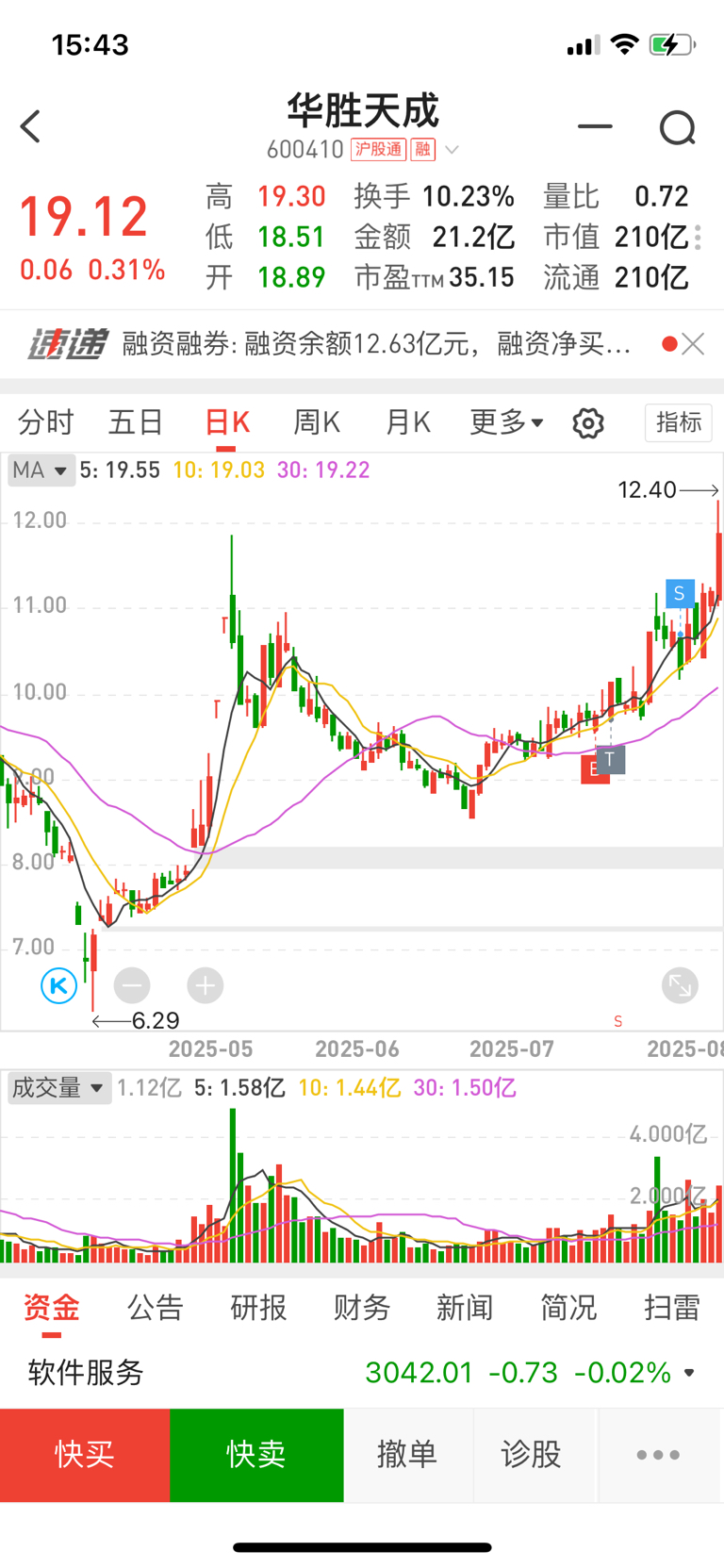Screen dimensions: 724x1568
Task: Tap the high price 19.30
Action: [291, 196]
